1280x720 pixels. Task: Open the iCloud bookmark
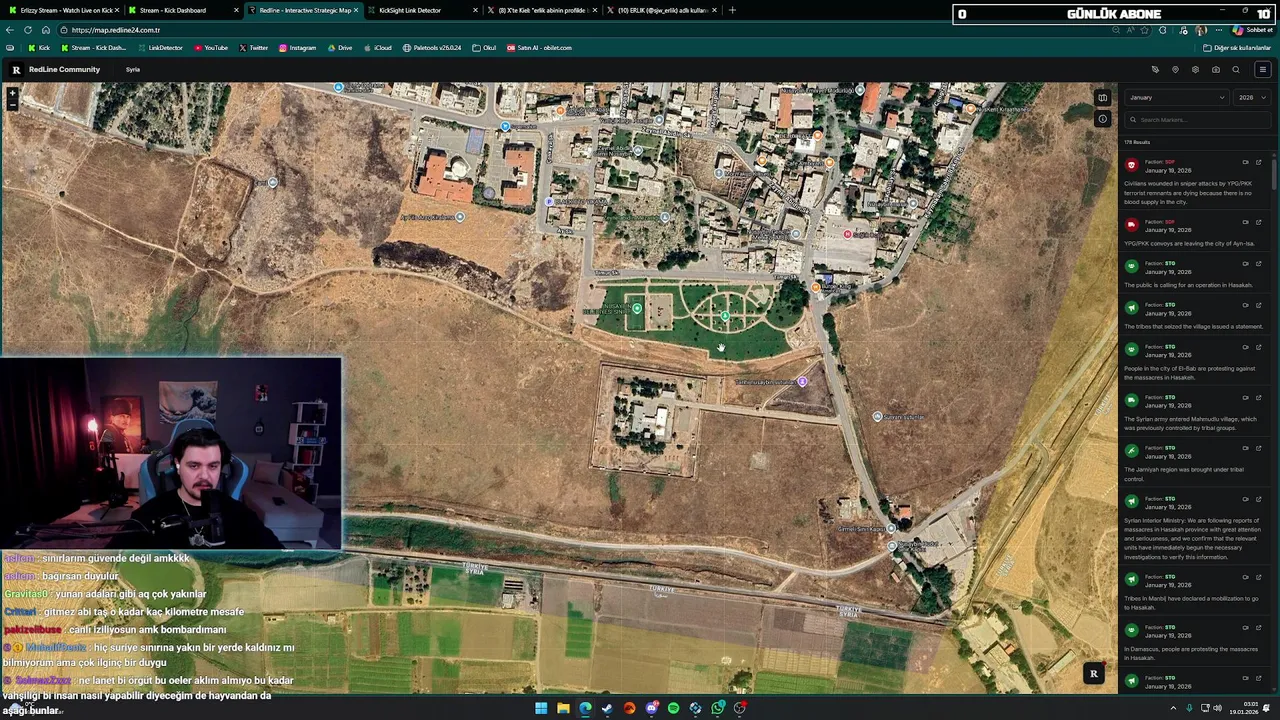pos(378,48)
